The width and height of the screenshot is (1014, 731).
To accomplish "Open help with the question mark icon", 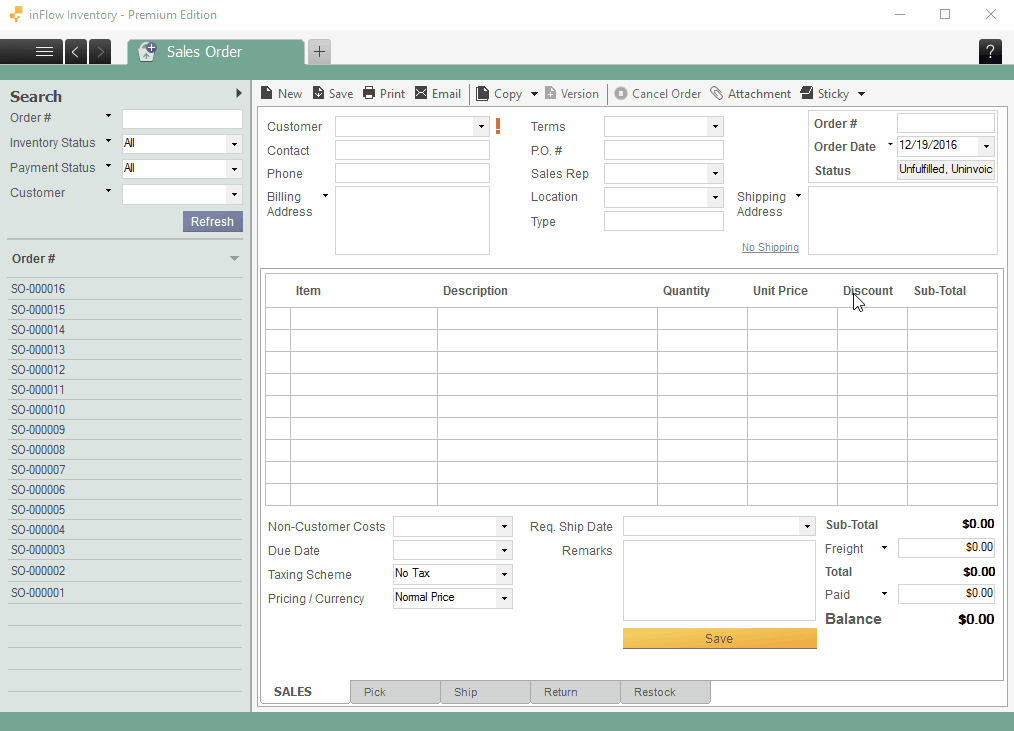I will click(x=989, y=52).
